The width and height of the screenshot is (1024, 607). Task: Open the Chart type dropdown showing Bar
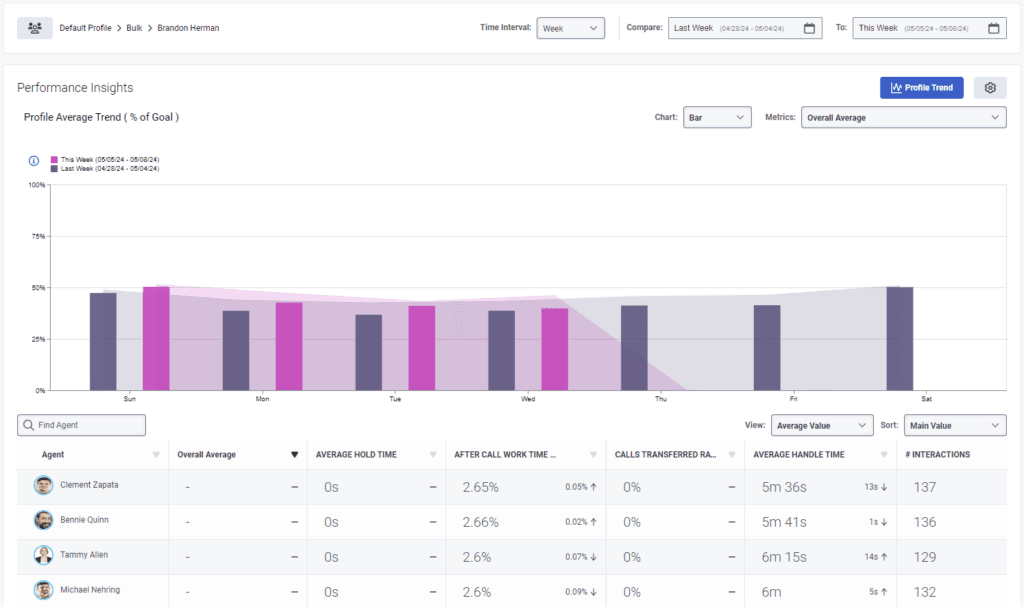tap(717, 117)
